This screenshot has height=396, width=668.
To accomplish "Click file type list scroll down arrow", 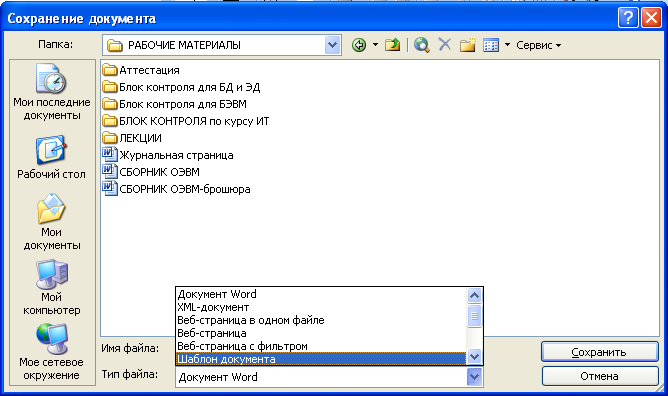I will pos(474,356).
